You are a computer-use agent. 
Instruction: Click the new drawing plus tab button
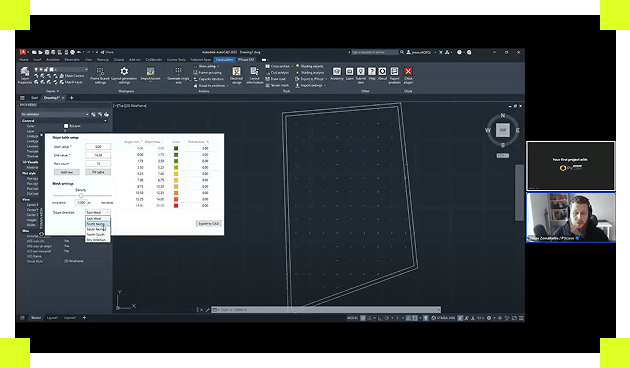[72, 98]
